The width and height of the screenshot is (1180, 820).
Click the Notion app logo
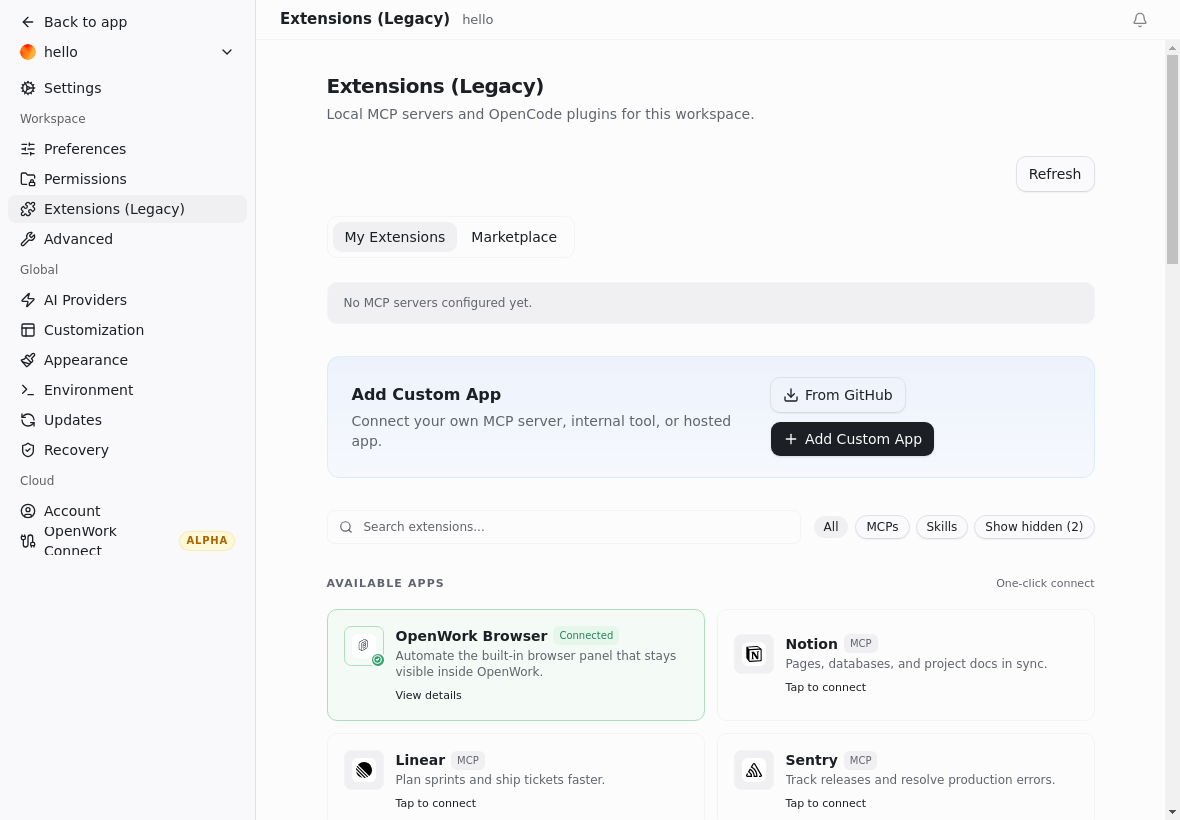tap(754, 654)
